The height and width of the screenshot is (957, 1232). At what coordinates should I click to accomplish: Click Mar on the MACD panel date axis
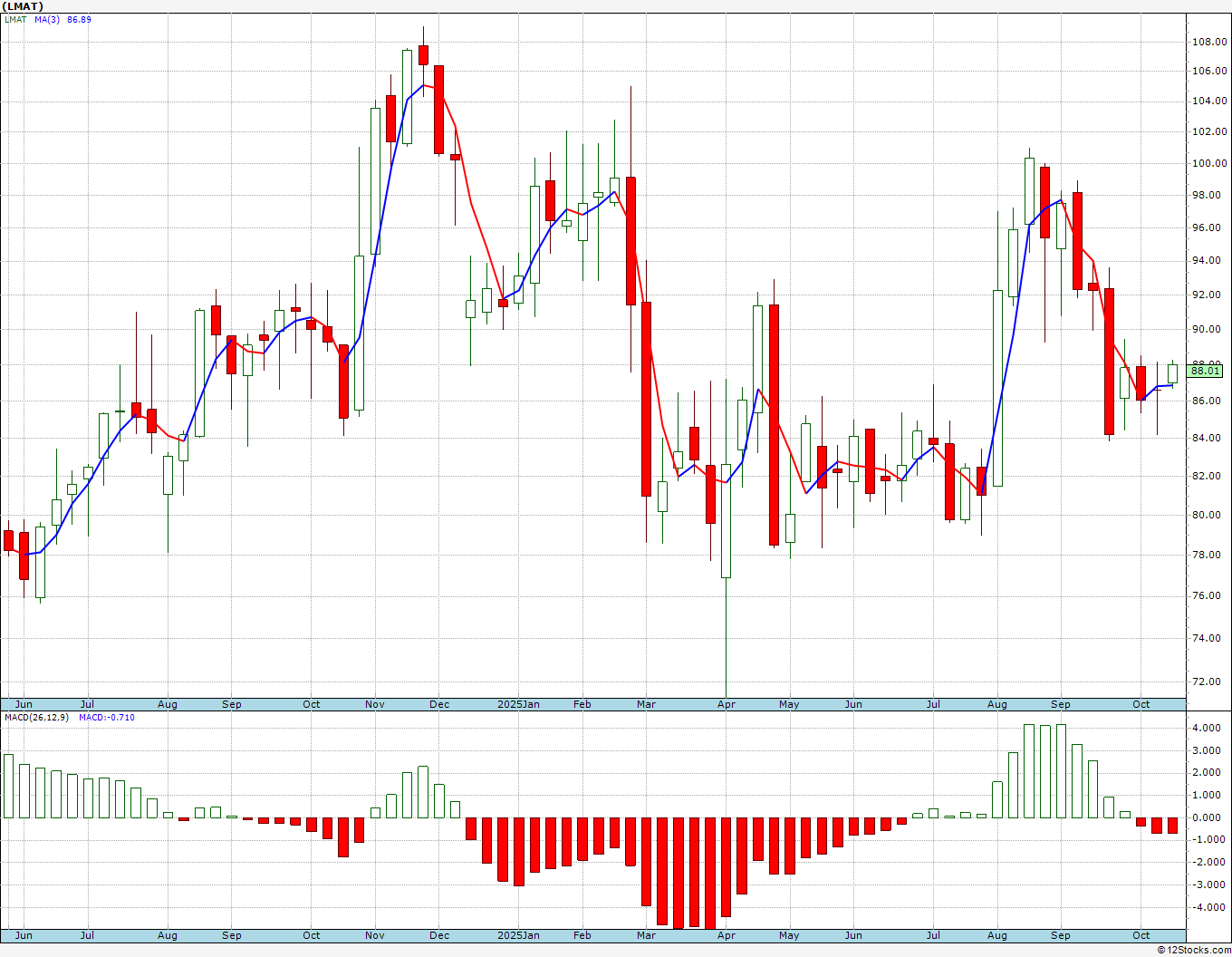(646, 935)
